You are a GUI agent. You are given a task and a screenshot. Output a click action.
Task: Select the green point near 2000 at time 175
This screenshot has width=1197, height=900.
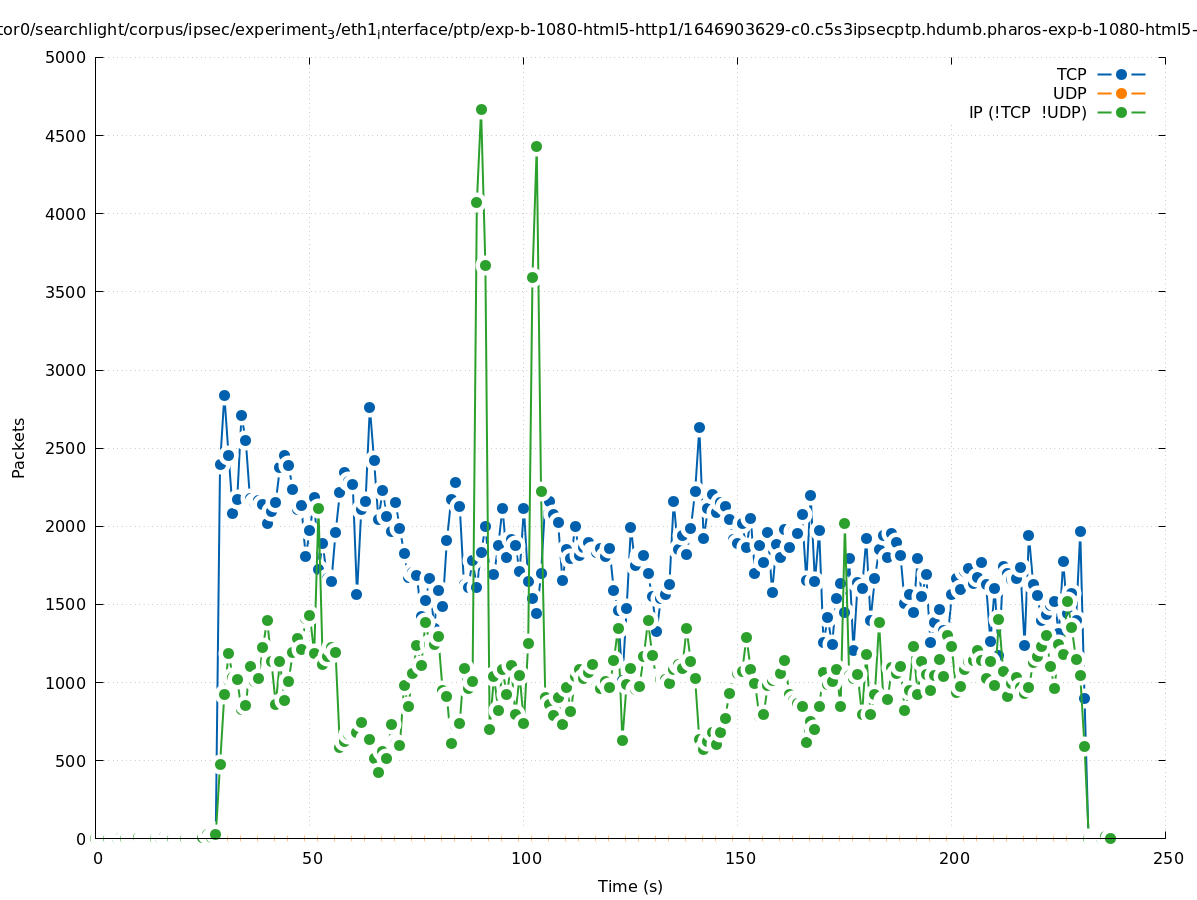pos(844,523)
